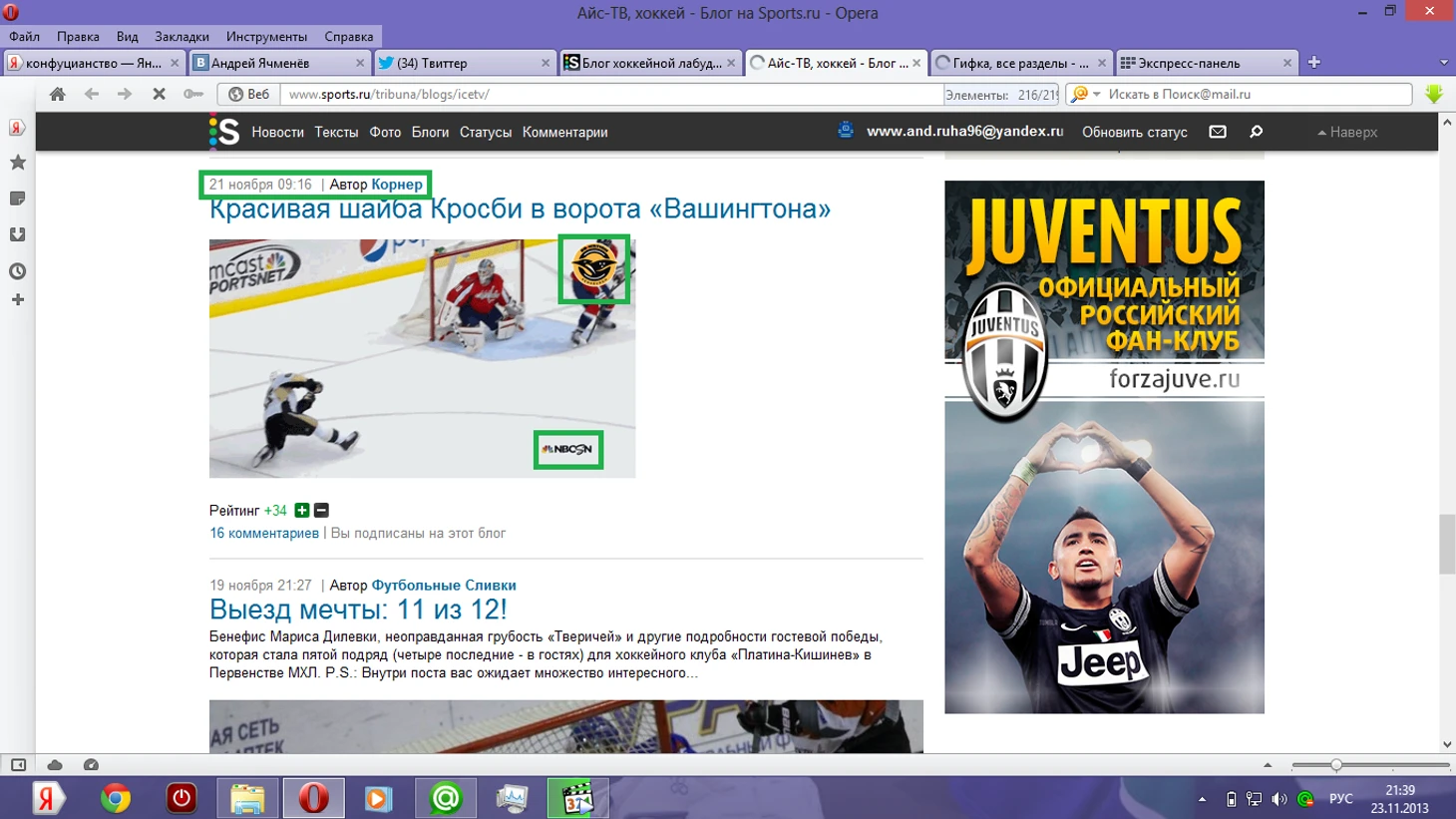Open the Downloads panel in sidebar
This screenshot has height=819, width=1456.
pos(18,234)
